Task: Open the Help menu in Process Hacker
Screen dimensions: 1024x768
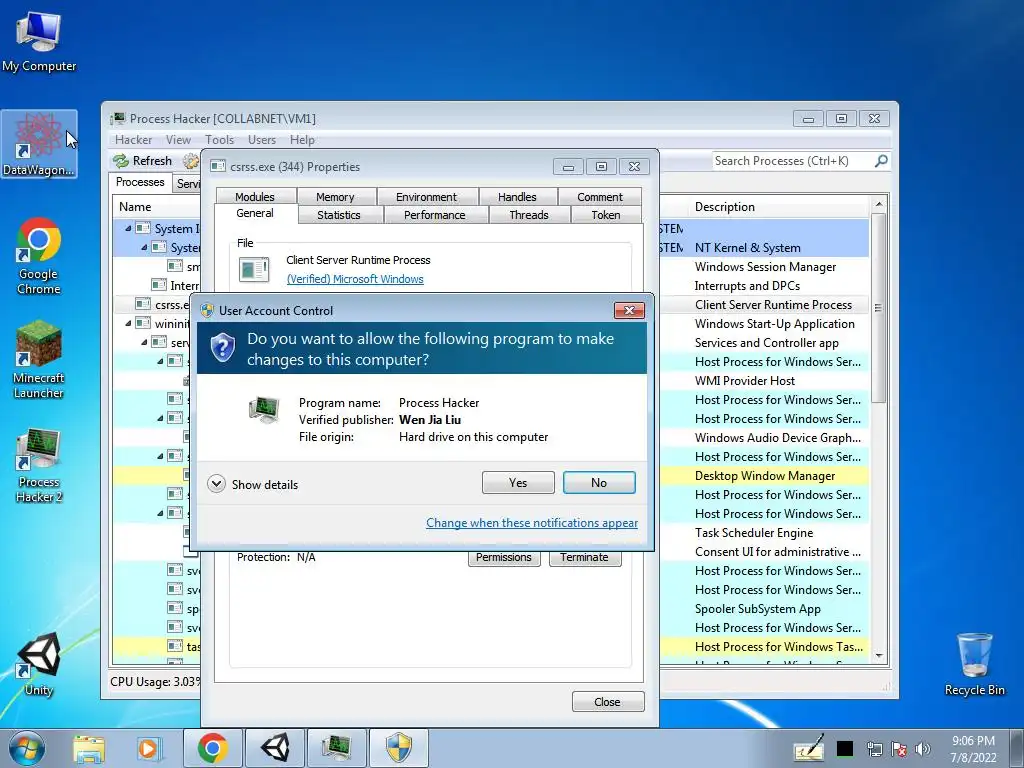Action: point(302,140)
